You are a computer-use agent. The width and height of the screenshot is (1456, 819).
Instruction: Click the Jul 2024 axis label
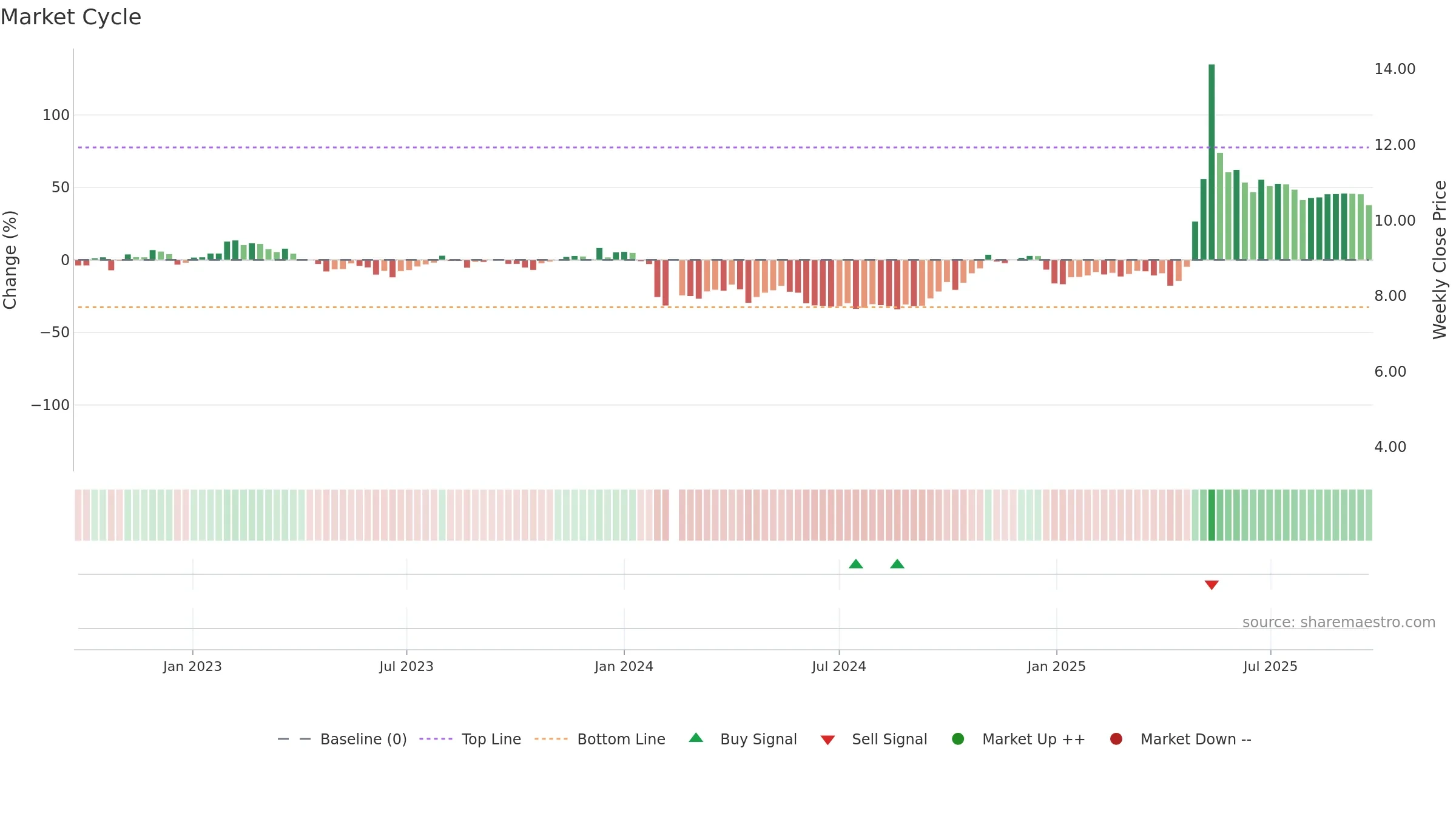pyautogui.click(x=839, y=666)
